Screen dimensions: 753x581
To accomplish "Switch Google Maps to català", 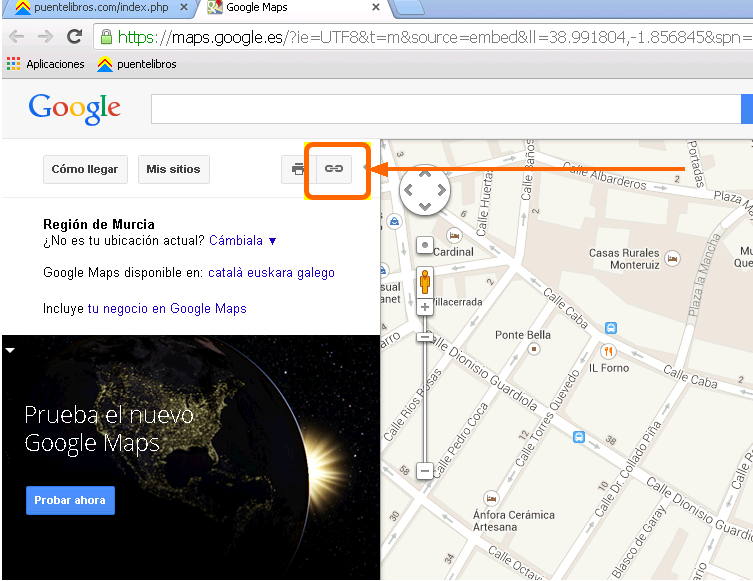I will click(225, 273).
